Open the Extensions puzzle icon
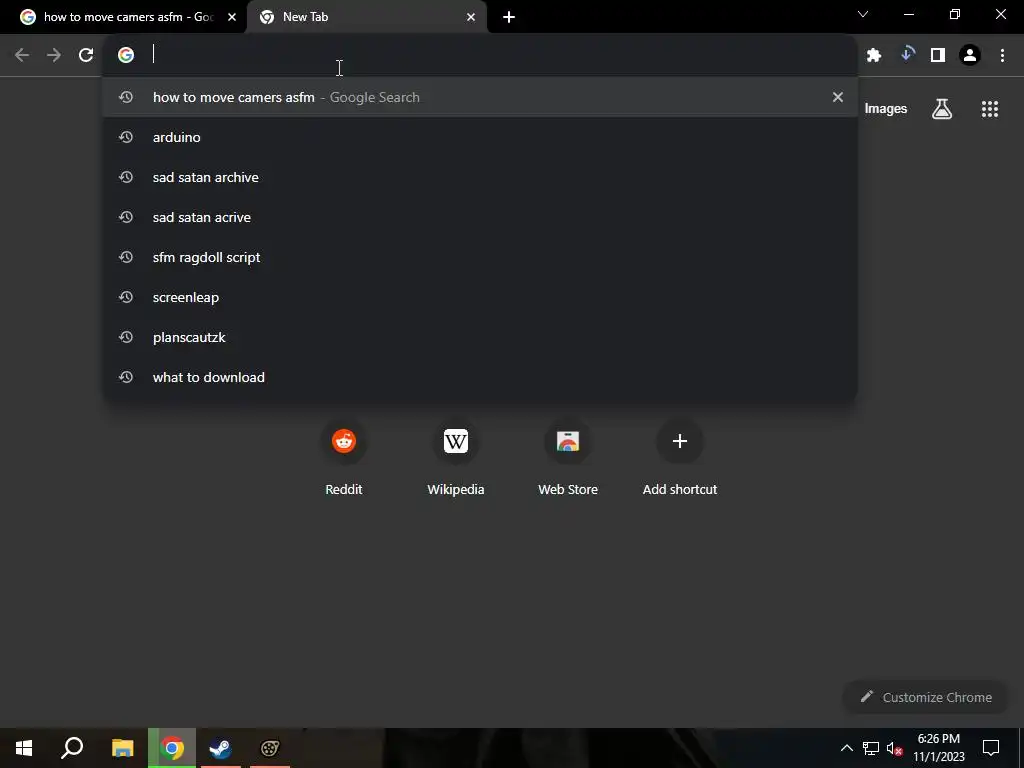Screen dimensions: 1024x768 874,56
